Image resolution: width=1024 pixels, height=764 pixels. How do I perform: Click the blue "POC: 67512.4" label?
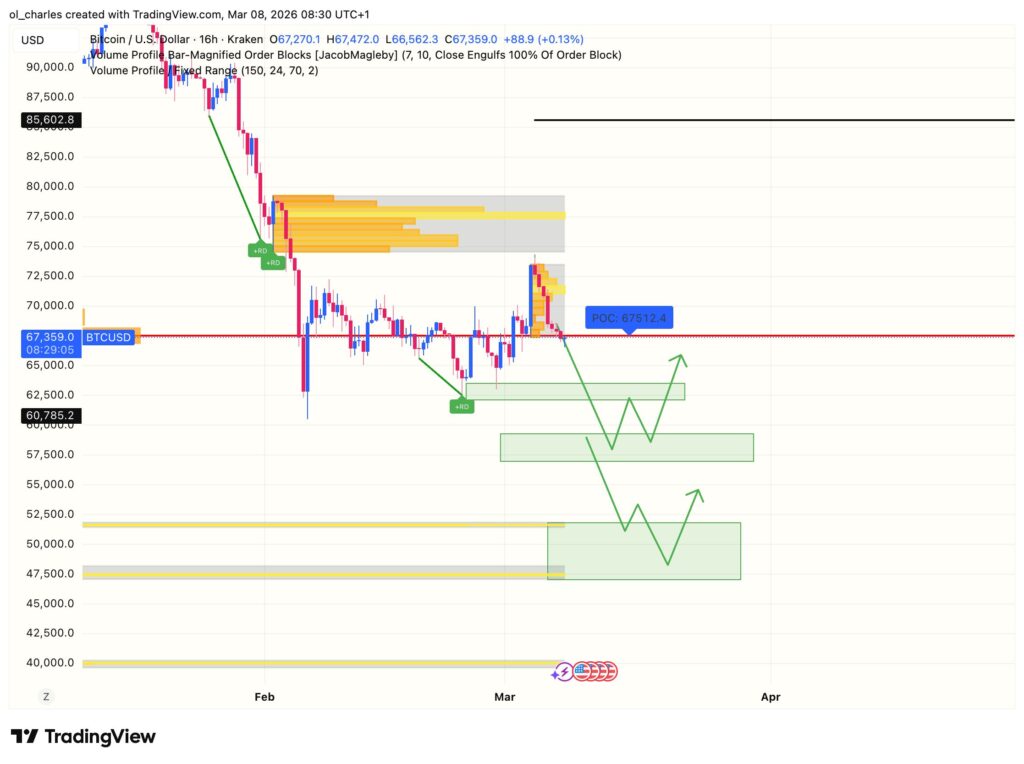(629, 317)
